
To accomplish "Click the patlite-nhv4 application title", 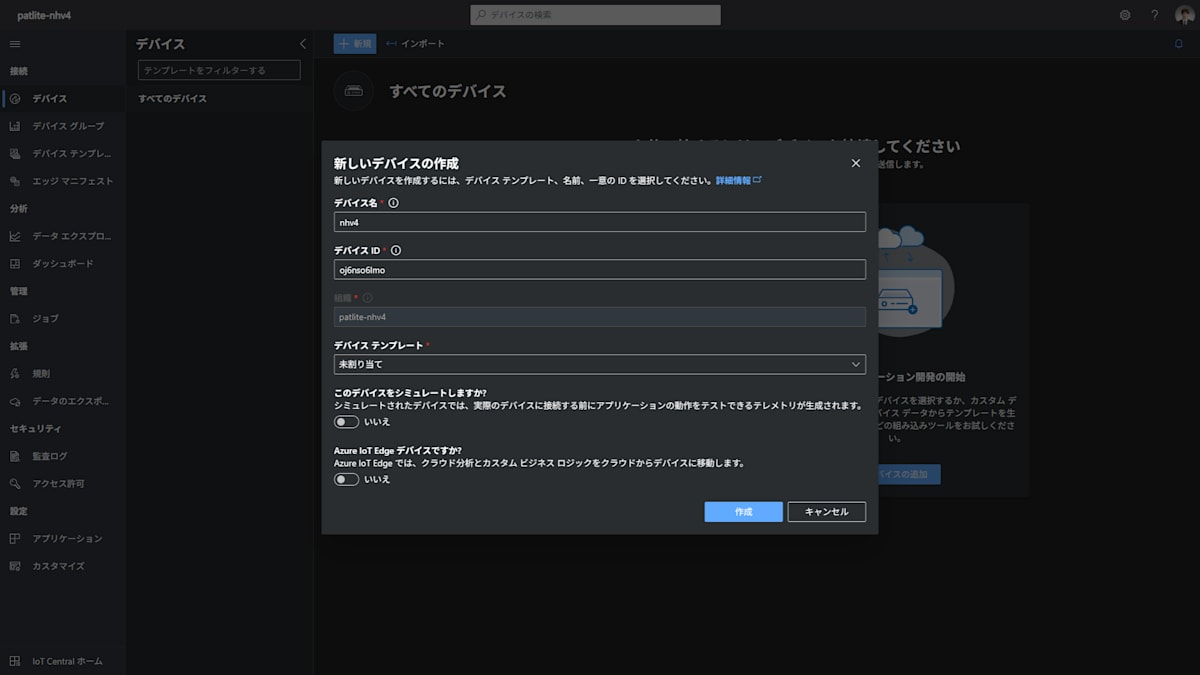I will (x=44, y=15).
